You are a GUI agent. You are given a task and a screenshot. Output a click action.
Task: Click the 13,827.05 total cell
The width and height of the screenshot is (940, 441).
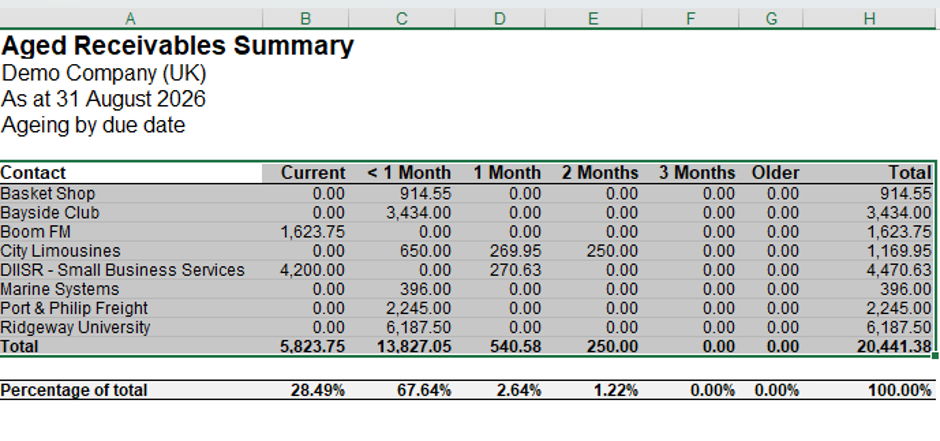point(401,346)
